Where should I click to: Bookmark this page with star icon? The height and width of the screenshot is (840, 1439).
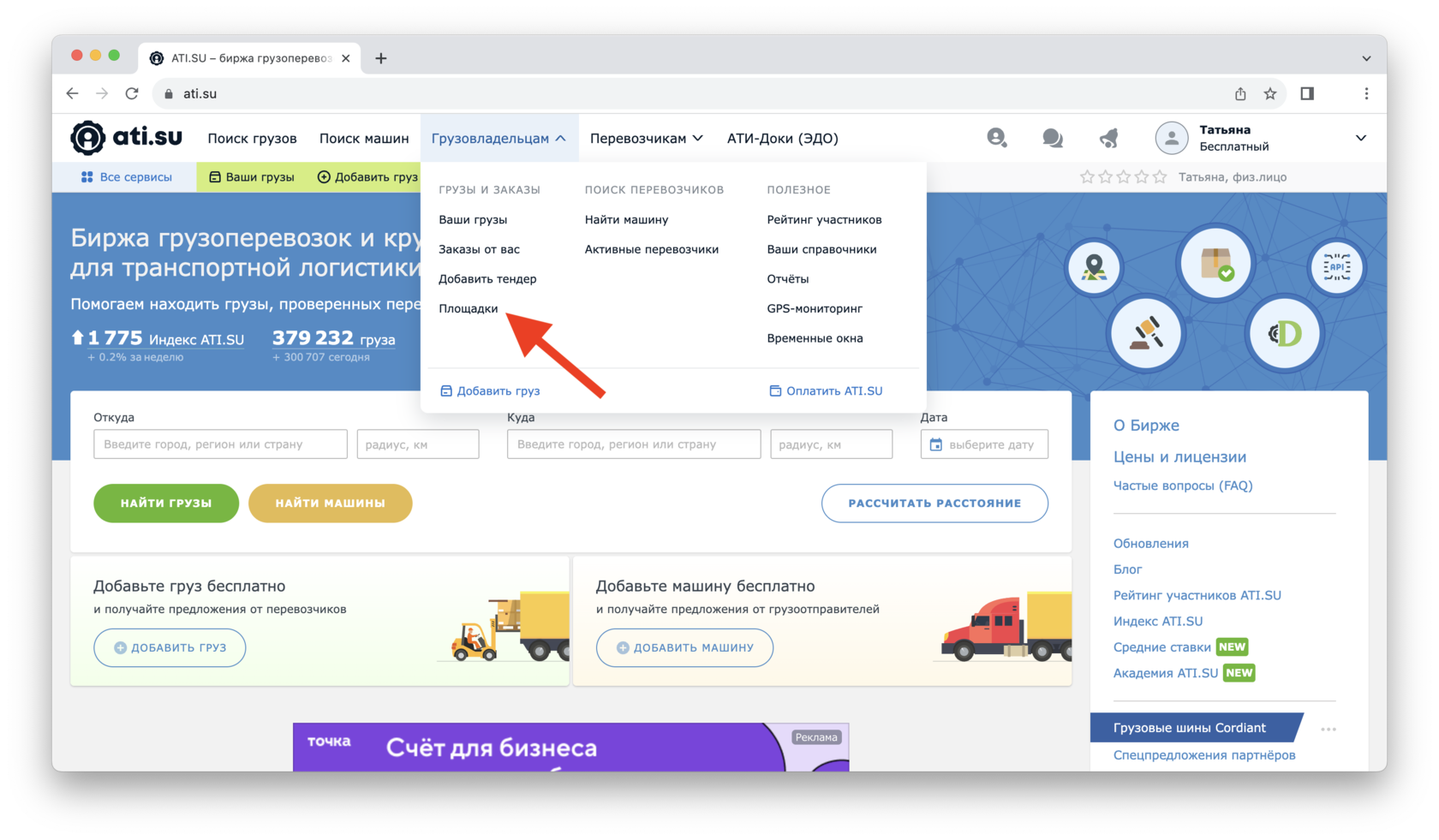pyautogui.click(x=1270, y=93)
